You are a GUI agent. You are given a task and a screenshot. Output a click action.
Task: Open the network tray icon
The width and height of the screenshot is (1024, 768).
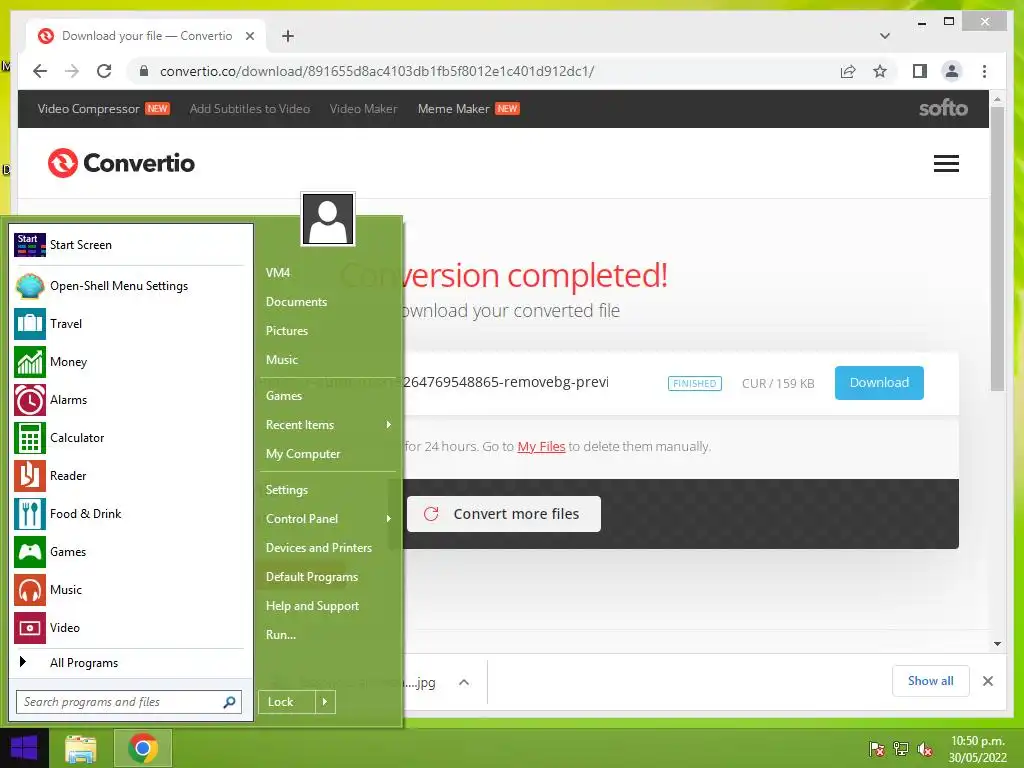coord(901,749)
